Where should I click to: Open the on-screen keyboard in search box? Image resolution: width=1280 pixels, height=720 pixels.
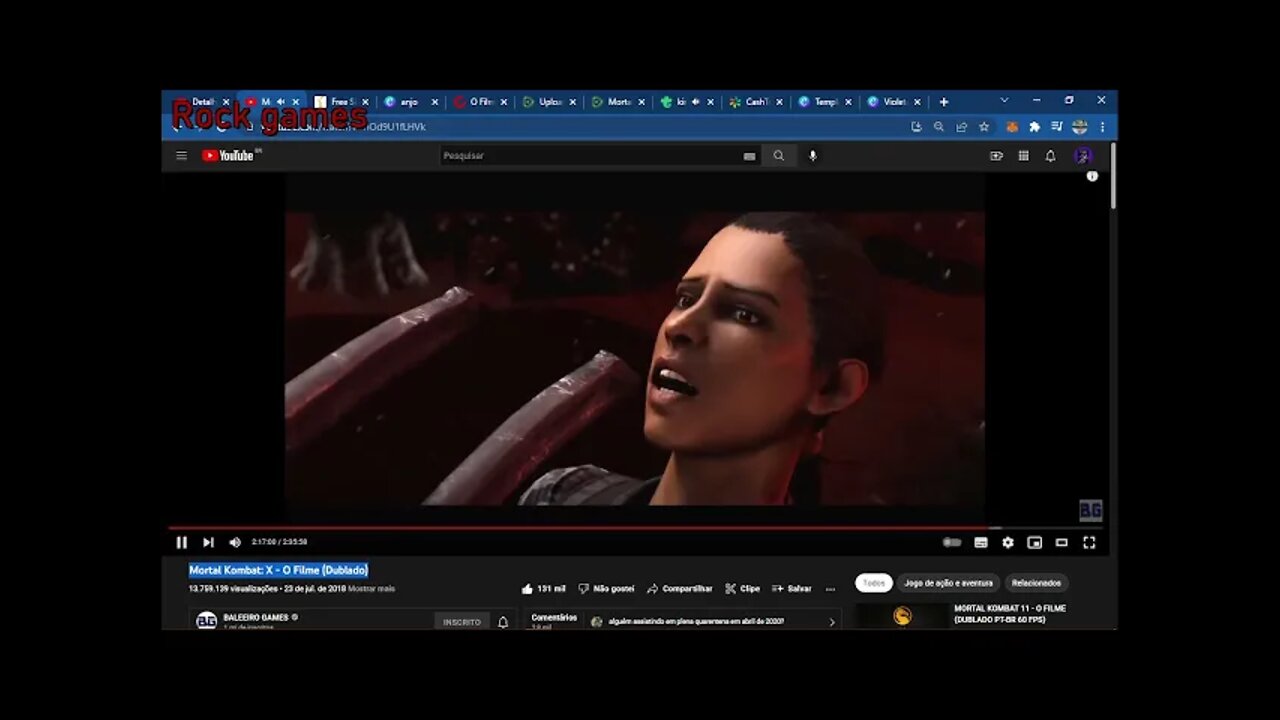pos(749,156)
